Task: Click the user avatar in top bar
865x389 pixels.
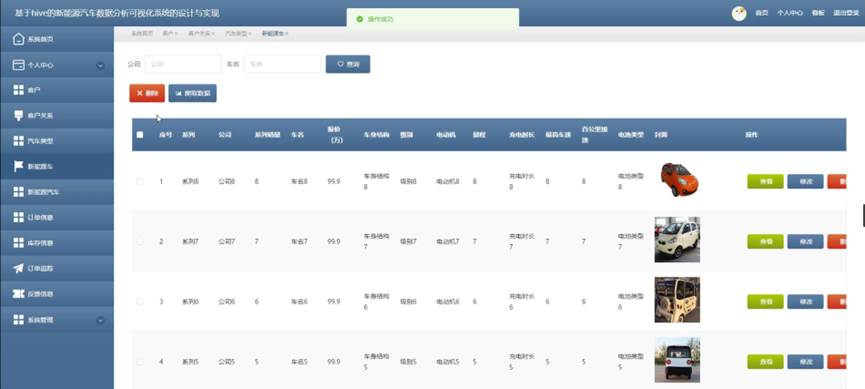Action: tap(739, 13)
